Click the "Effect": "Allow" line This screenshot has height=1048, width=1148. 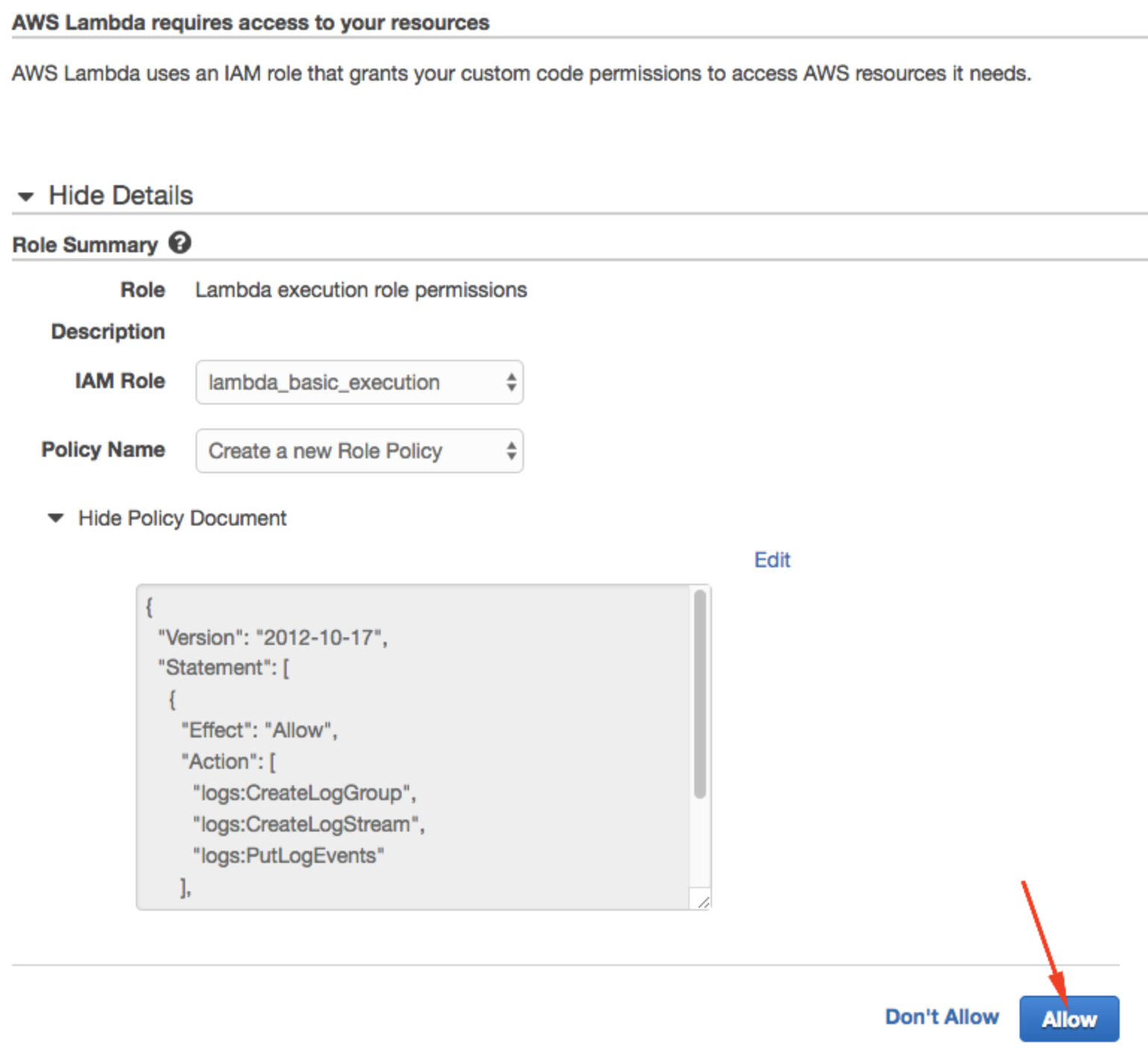click(259, 730)
